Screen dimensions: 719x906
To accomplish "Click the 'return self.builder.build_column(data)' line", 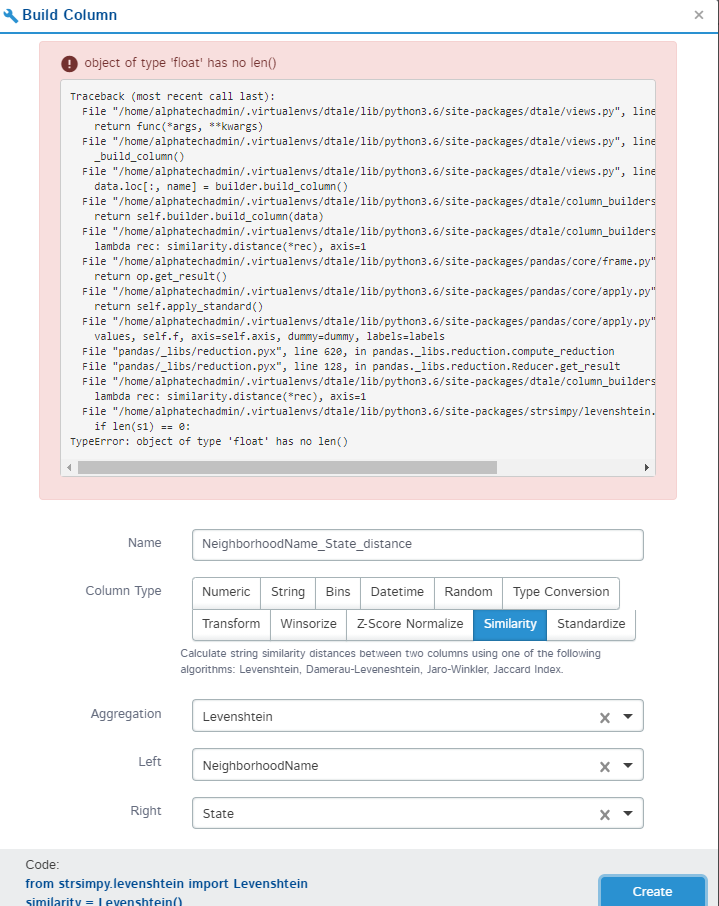I will pos(209,216).
